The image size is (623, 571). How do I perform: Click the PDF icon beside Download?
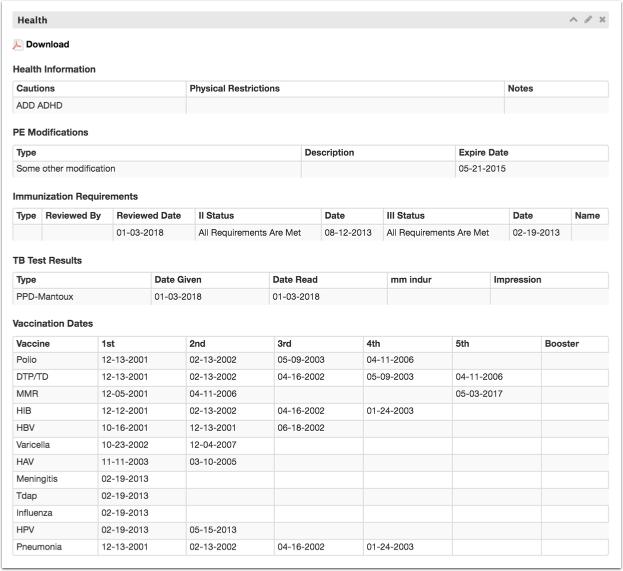point(17,45)
